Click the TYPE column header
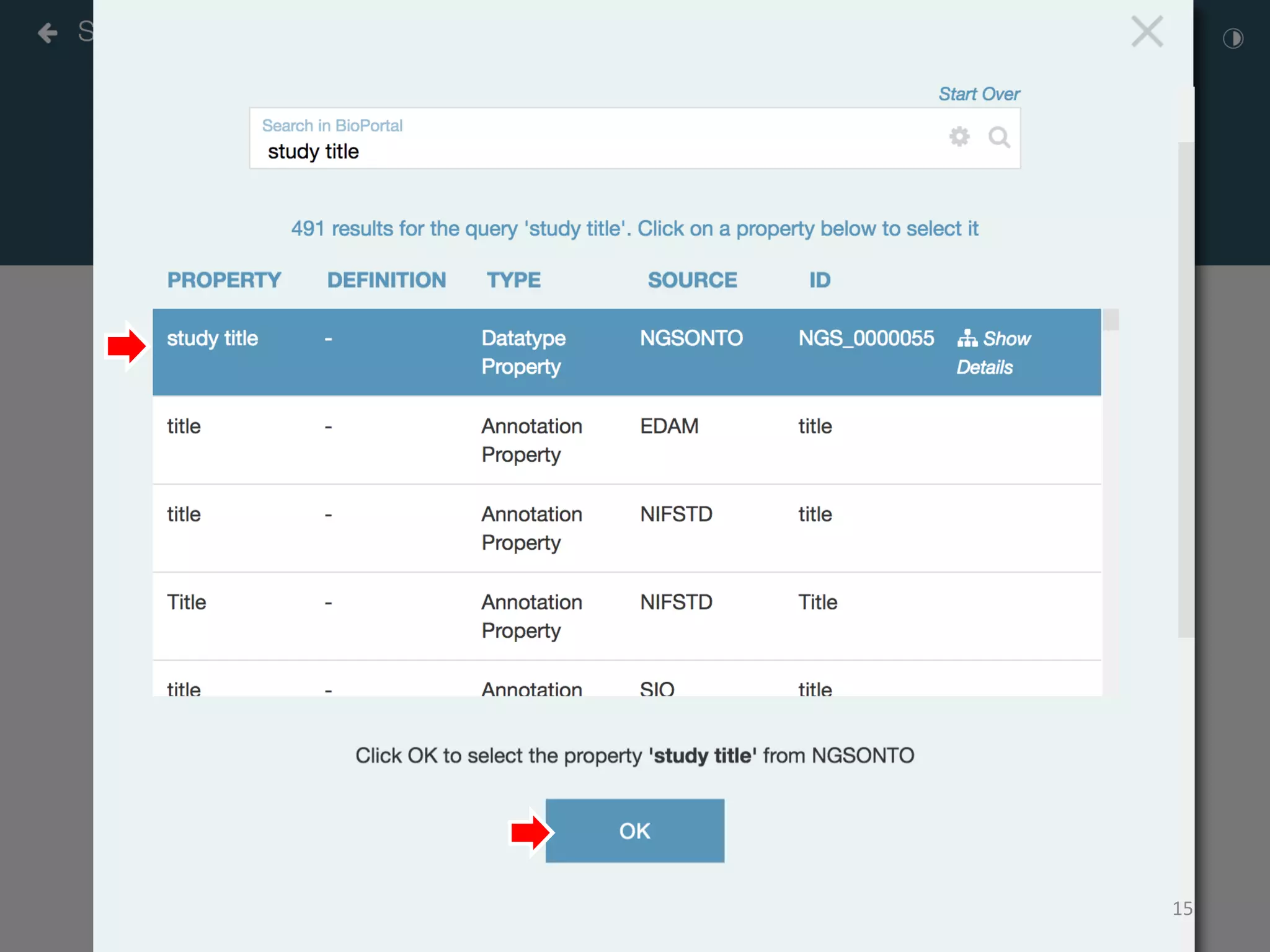 point(513,280)
